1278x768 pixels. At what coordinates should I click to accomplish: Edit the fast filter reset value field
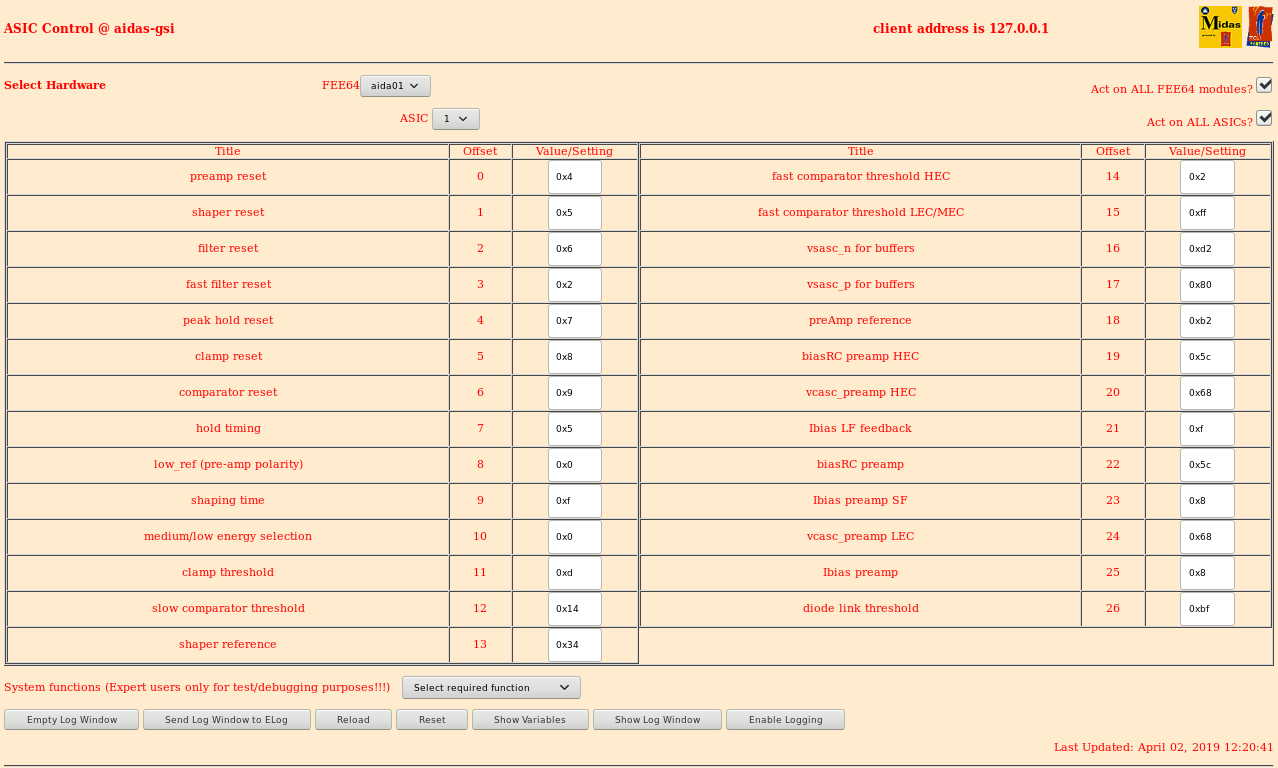(x=575, y=285)
